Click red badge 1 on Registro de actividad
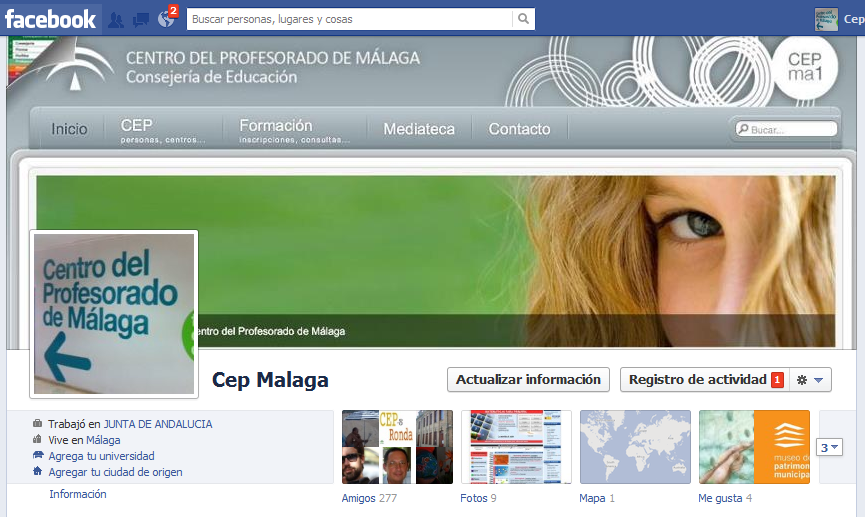This screenshot has width=865, height=517. tap(777, 380)
